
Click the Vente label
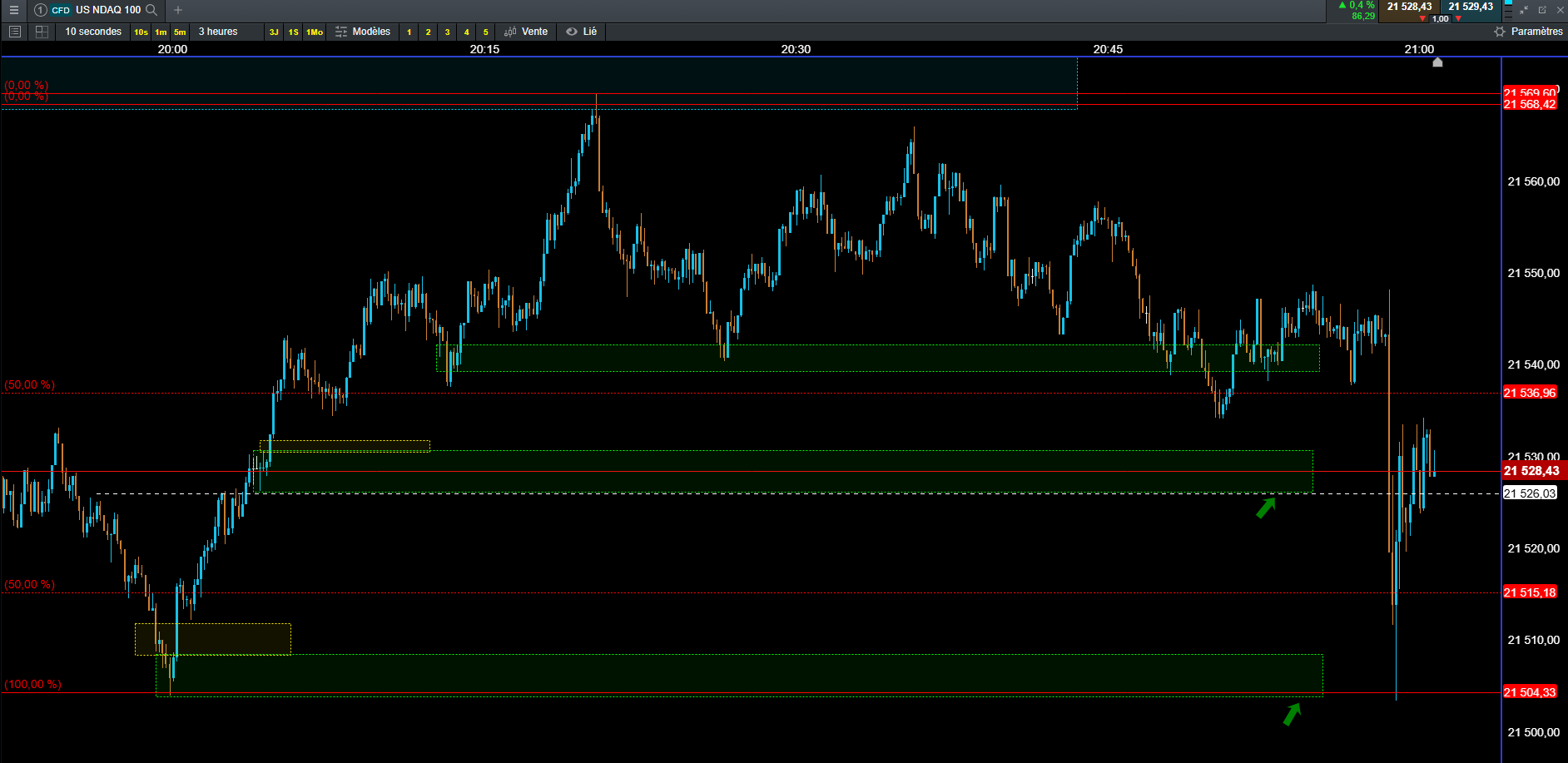click(534, 32)
